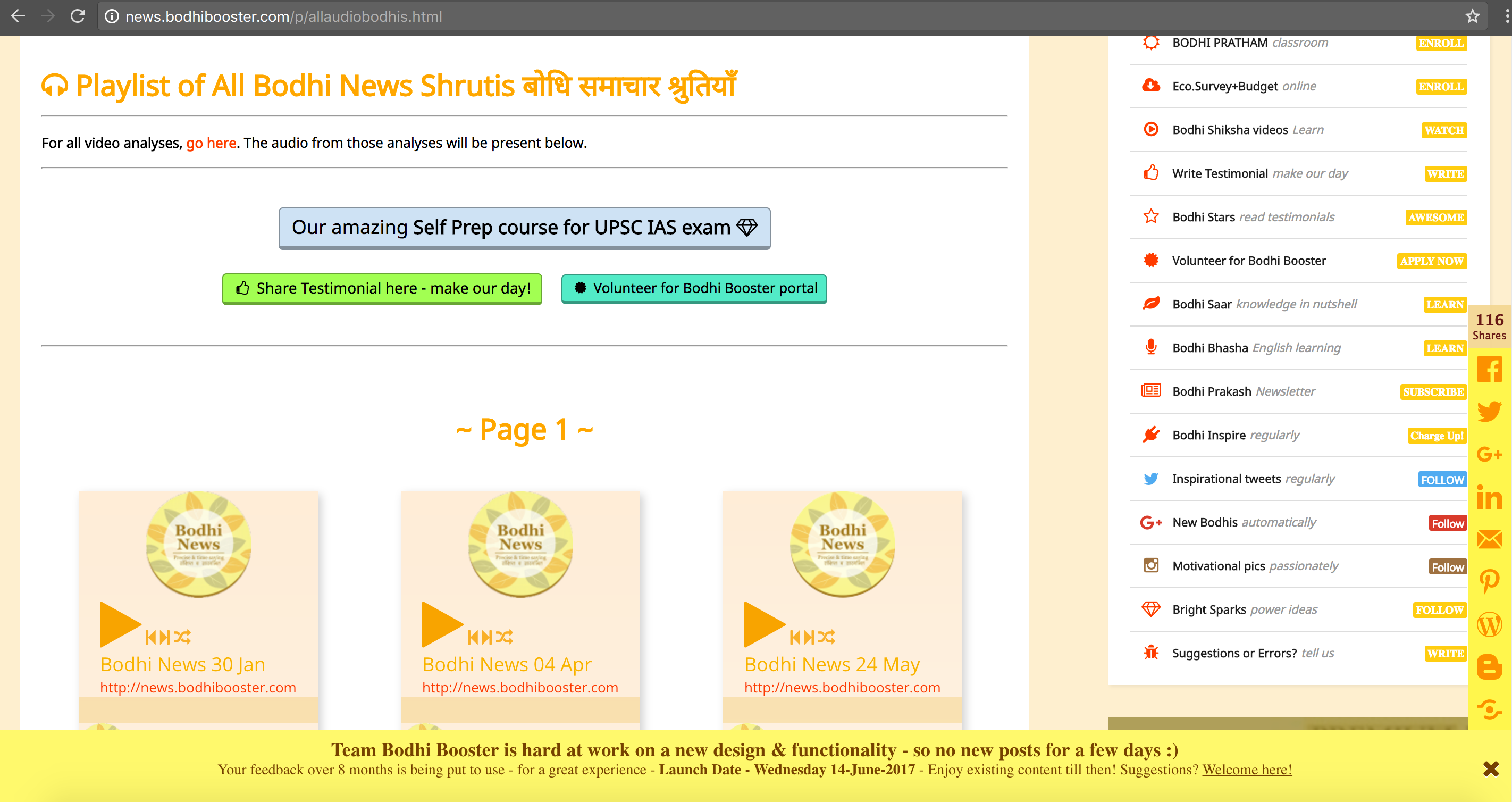Image resolution: width=1512 pixels, height=802 pixels.
Task: Click LEARN badge for Bodhi Saar
Action: point(1444,305)
